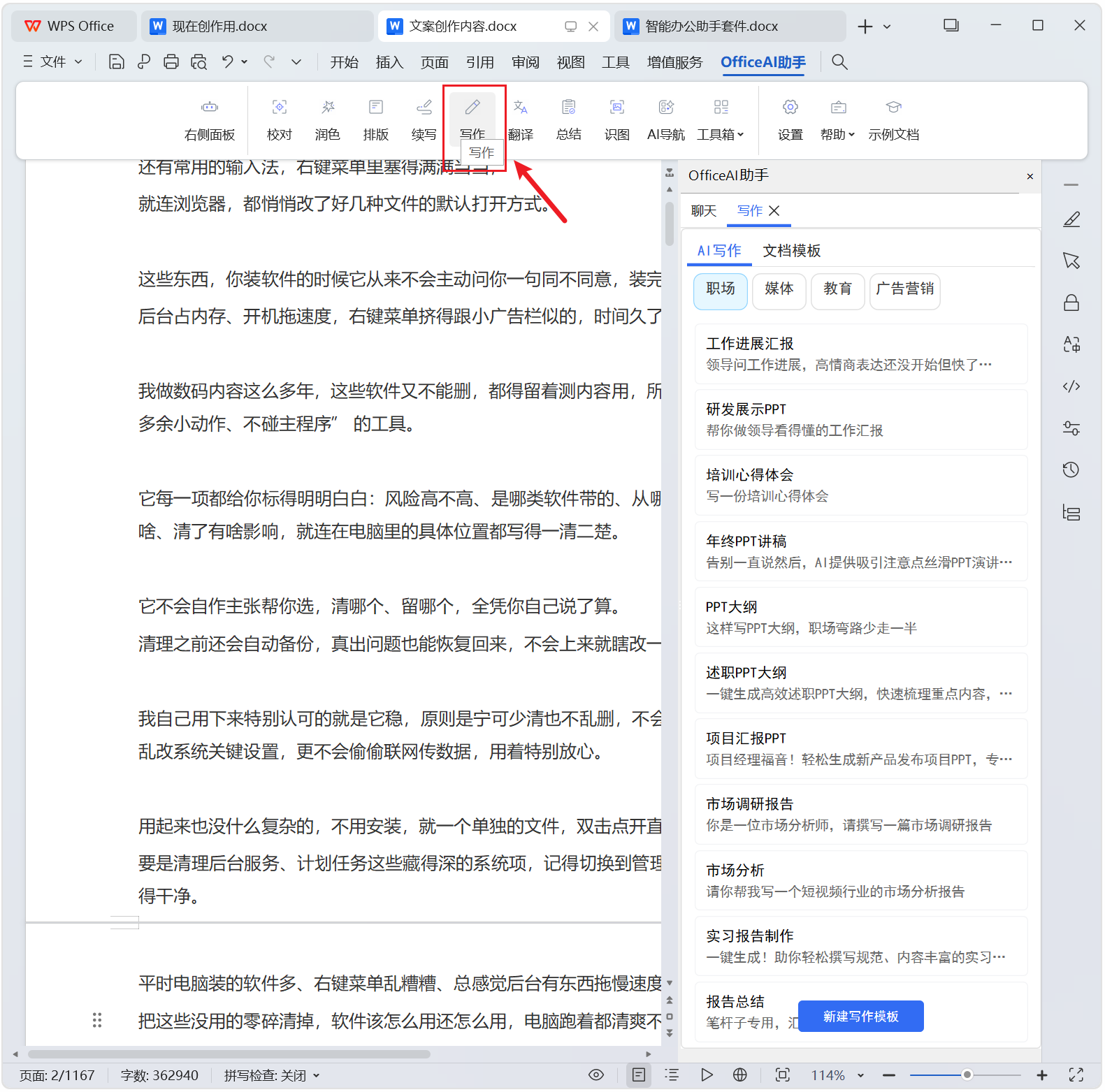Switch to web layout globe view
Screen dimensions: 1105x1092
pos(740,1075)
